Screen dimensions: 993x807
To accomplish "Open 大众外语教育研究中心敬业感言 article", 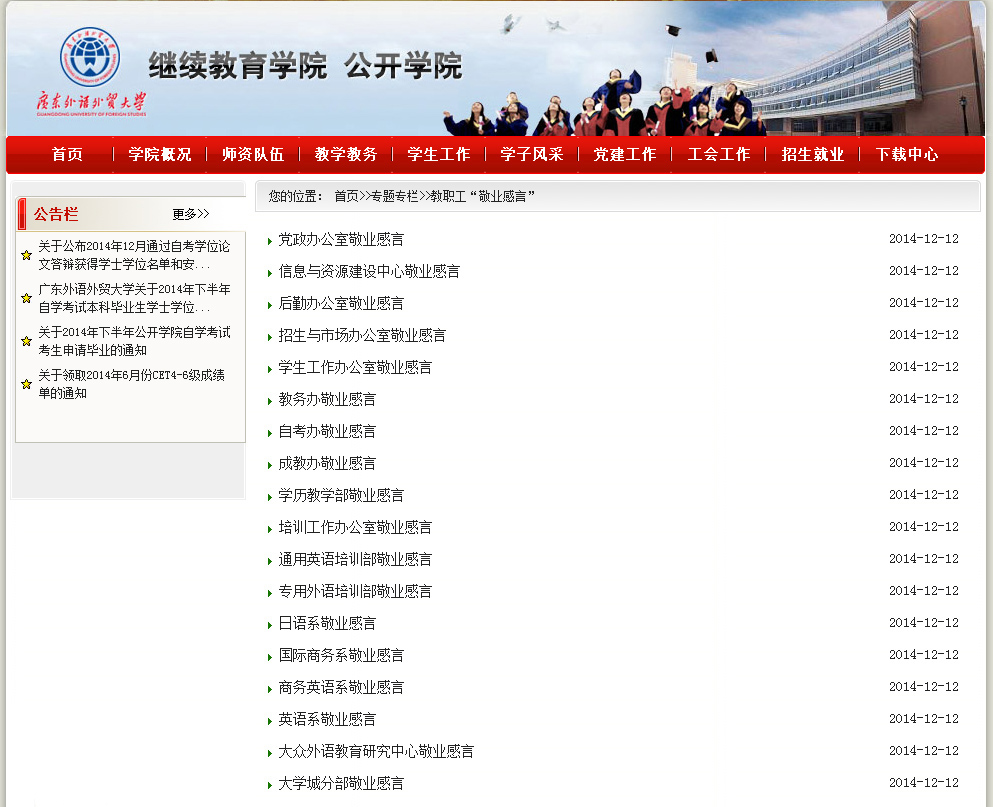I will 376,751.
